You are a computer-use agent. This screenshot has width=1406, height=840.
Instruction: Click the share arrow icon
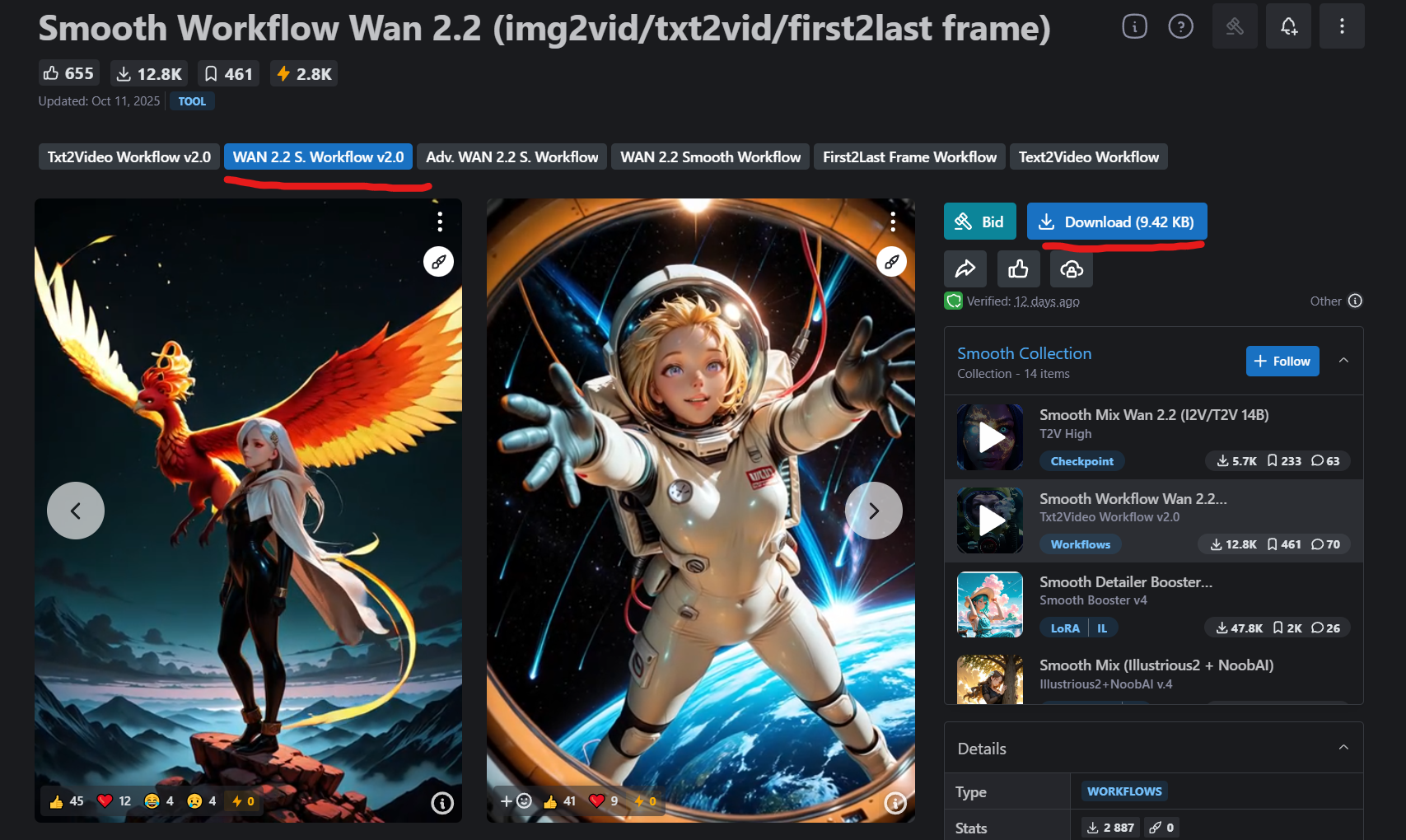click(965, 269)
